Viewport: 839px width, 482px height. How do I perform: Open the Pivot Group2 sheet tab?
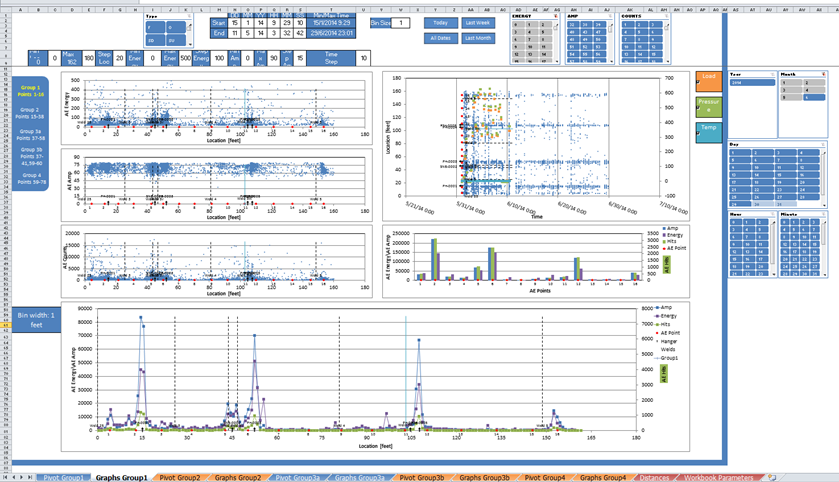(x=180, y=478)
